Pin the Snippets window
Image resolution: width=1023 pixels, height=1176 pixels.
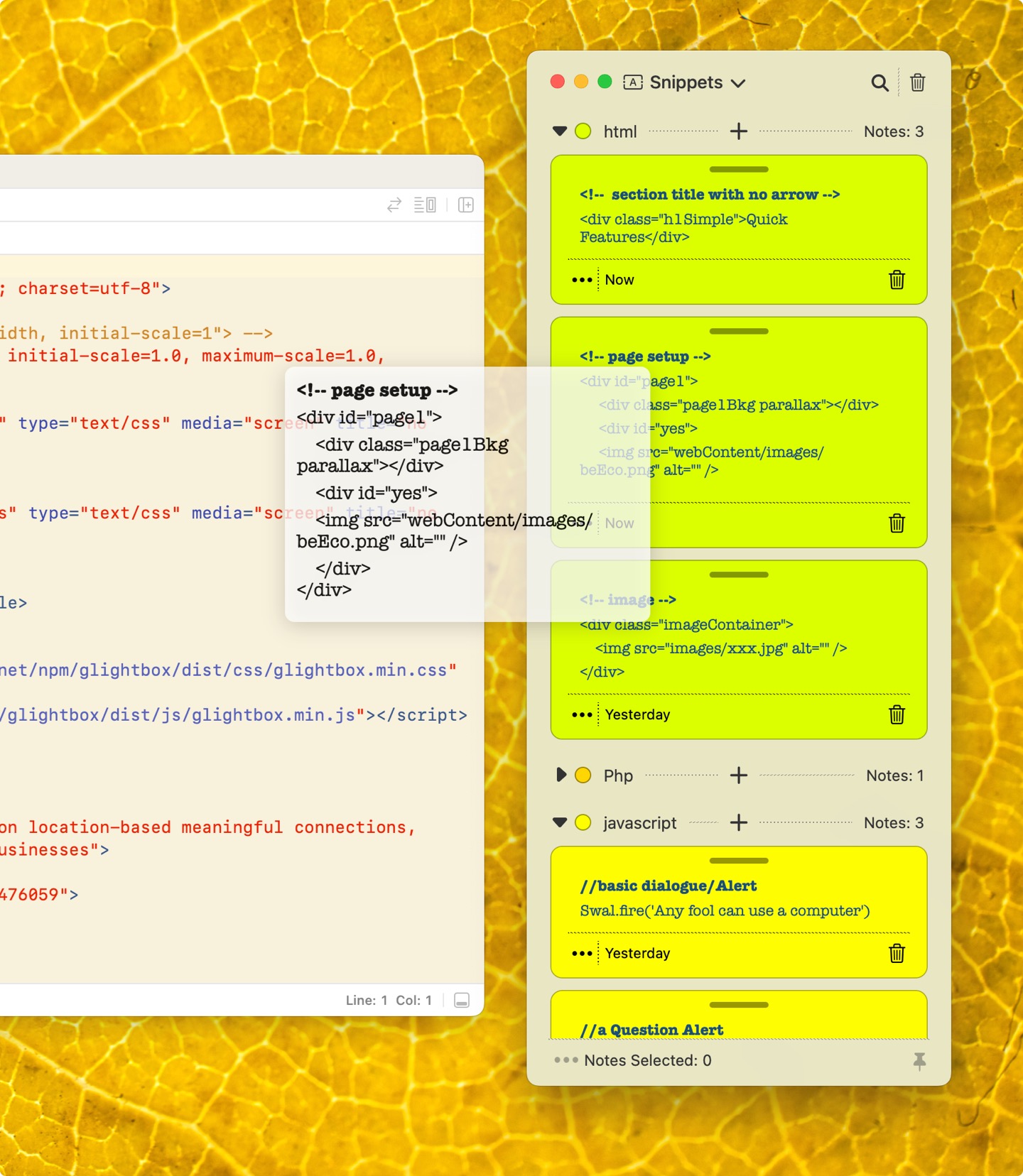coord(919,1061)
